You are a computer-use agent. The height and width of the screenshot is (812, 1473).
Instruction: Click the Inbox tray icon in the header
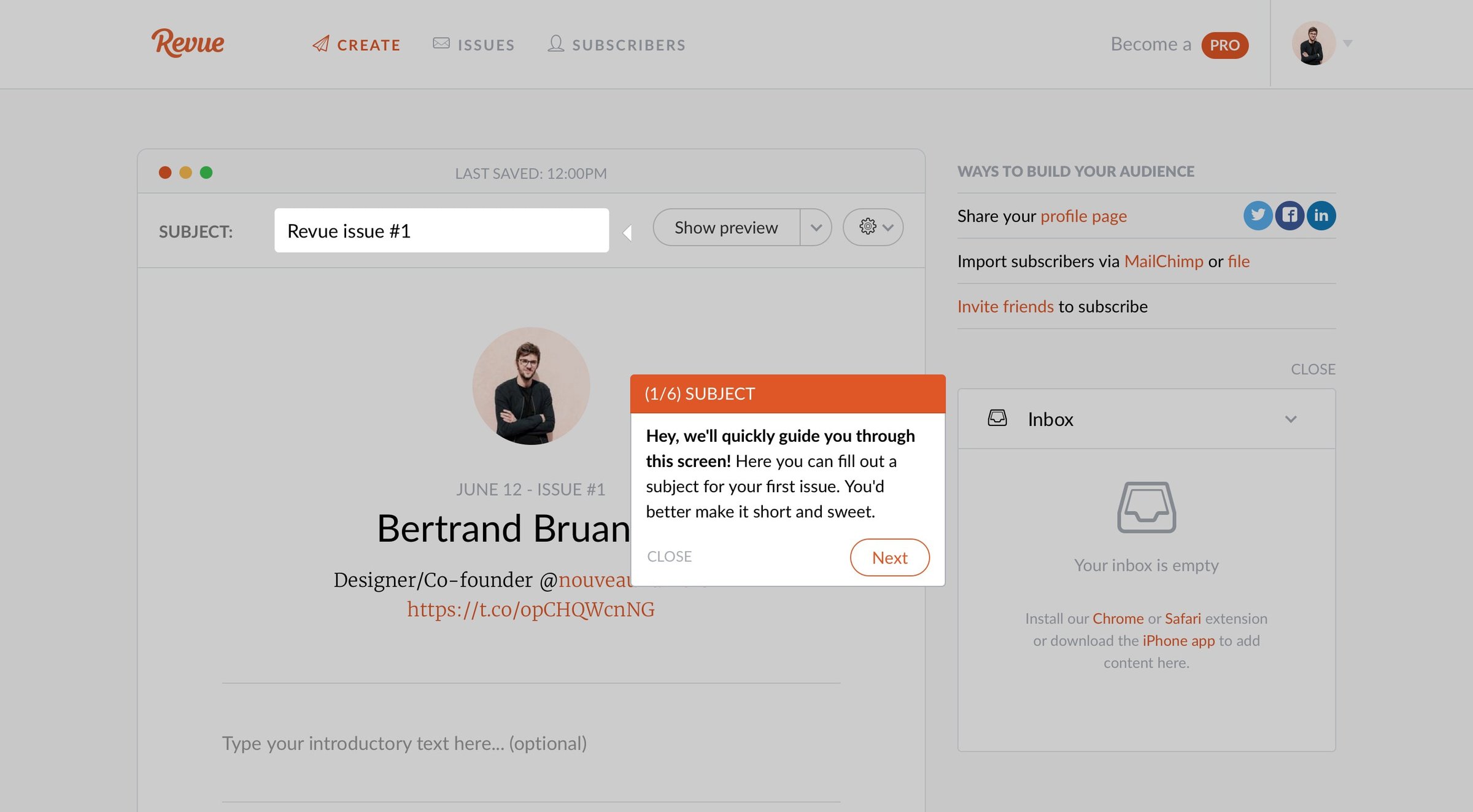click(x=997, y=419)
